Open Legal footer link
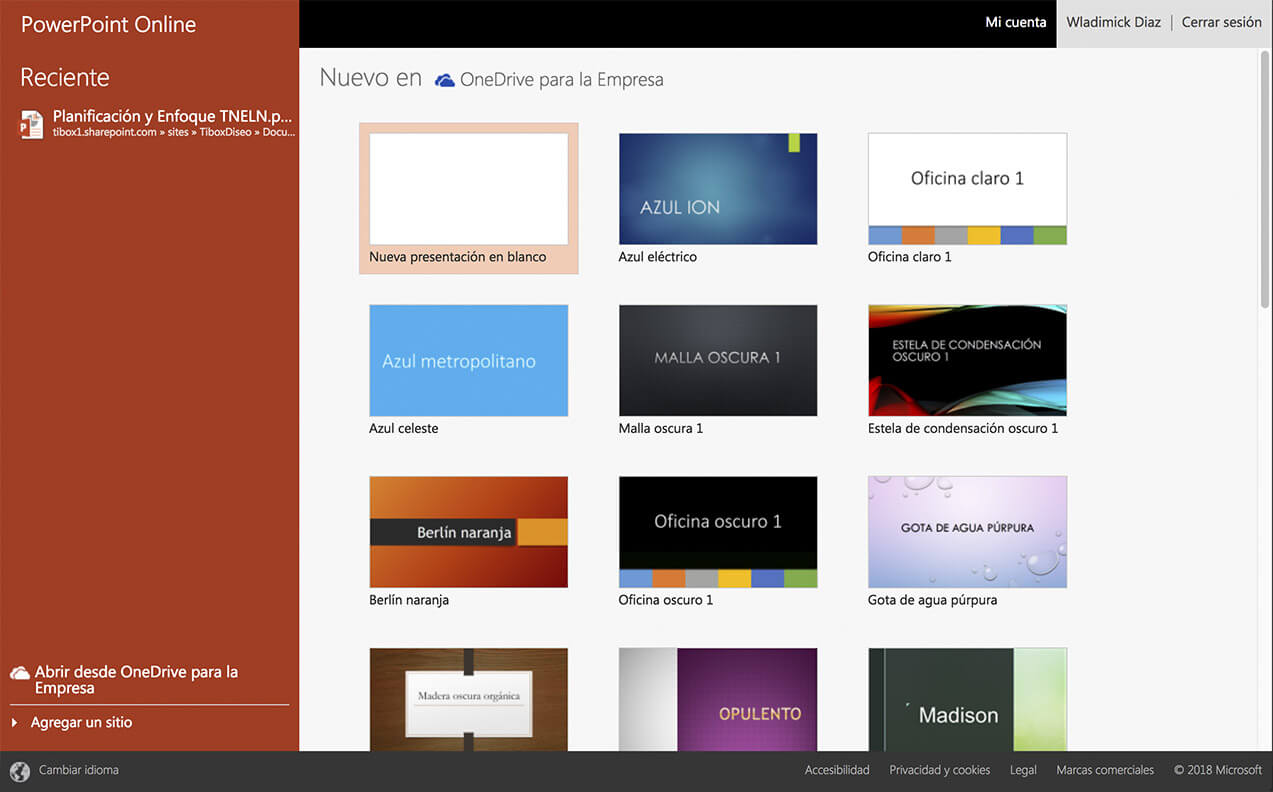The height and width of the screenshot is (792, 1273). coord(1023,770)
